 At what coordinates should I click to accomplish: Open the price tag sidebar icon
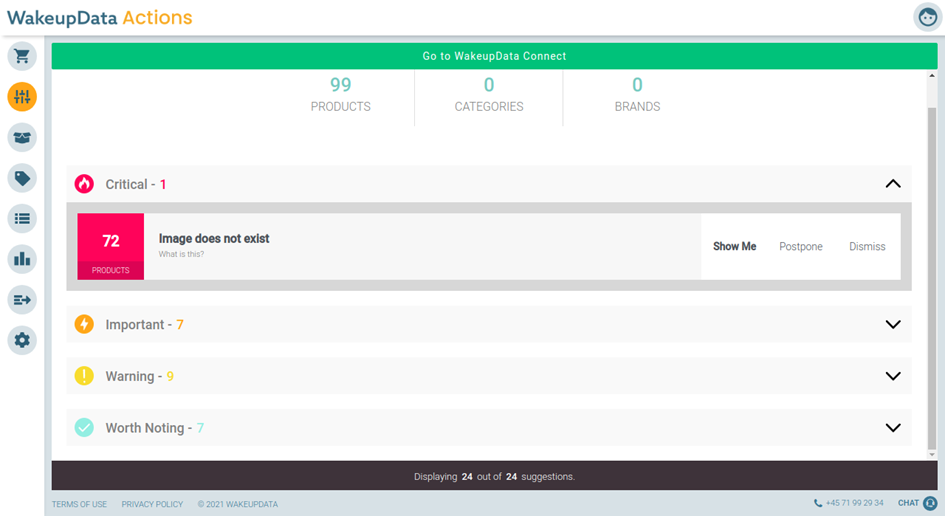coord(22,178)
